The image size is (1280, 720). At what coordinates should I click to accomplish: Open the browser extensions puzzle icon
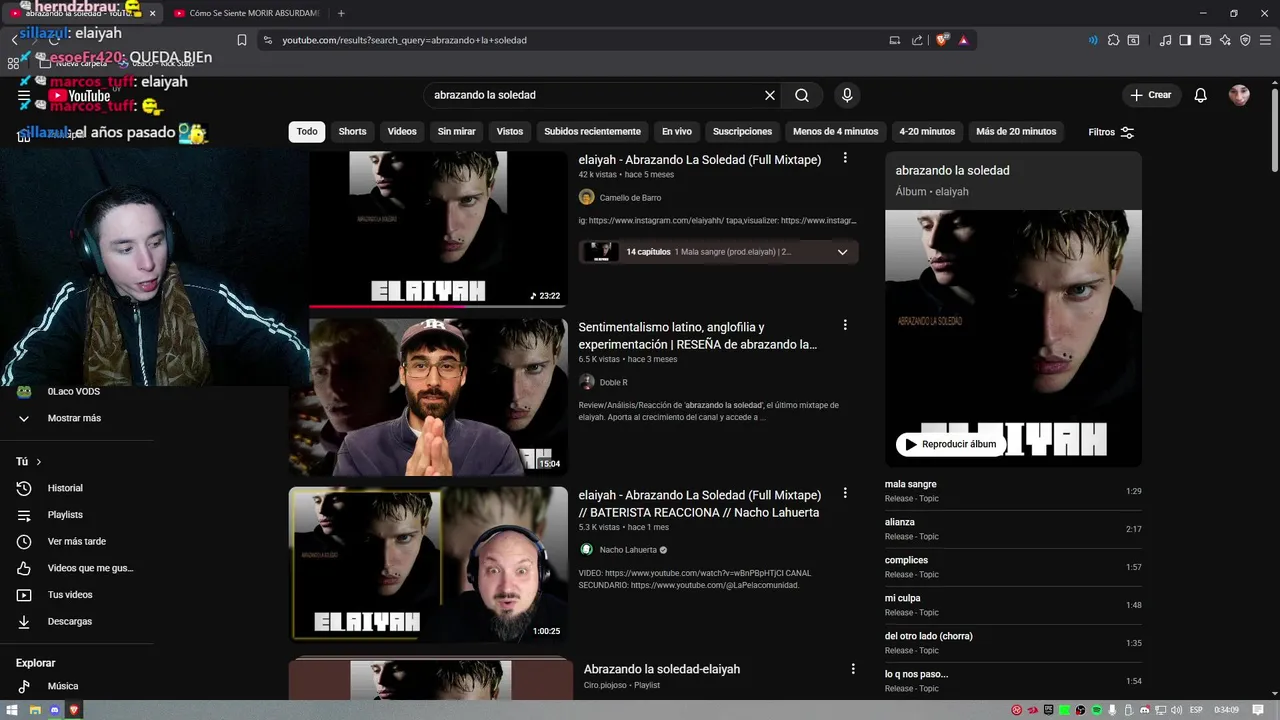click(x=1113, y=40)
